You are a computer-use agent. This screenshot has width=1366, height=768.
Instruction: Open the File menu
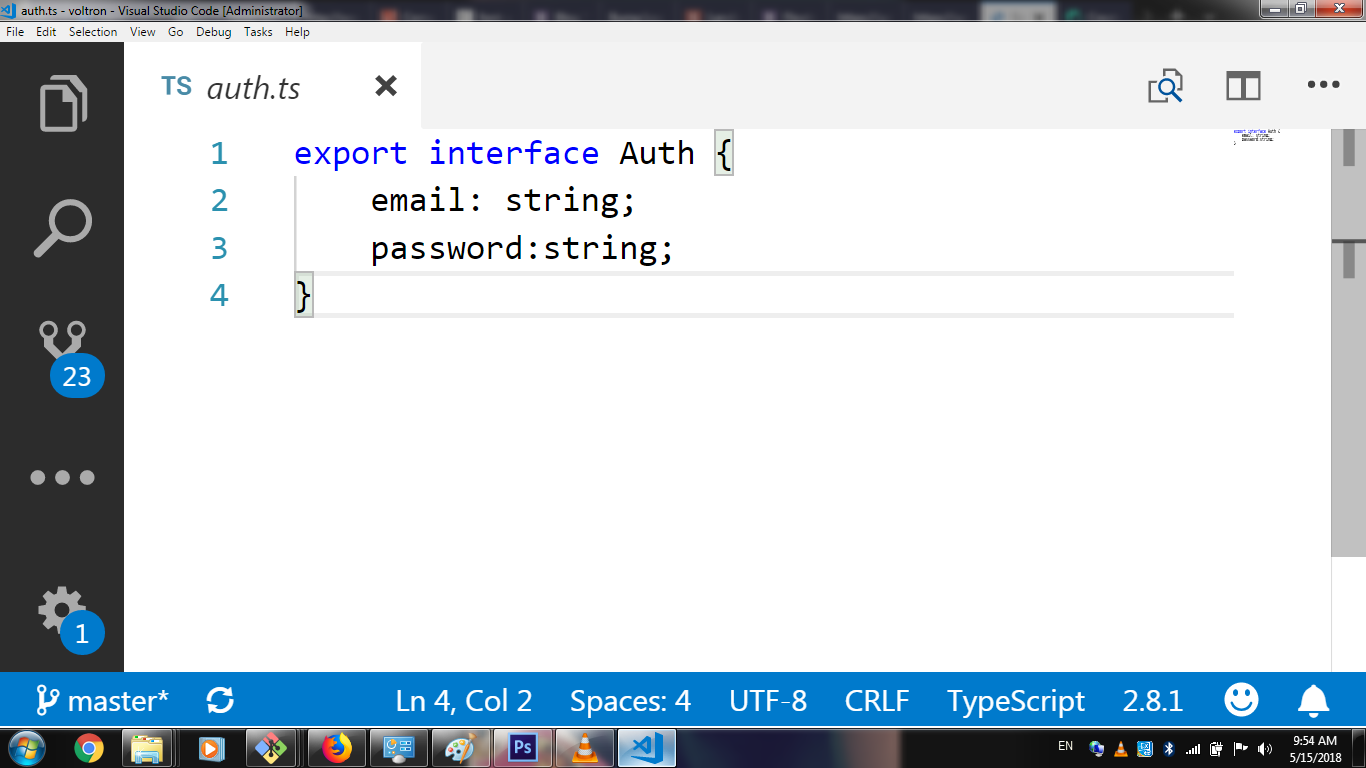[15, 32]
